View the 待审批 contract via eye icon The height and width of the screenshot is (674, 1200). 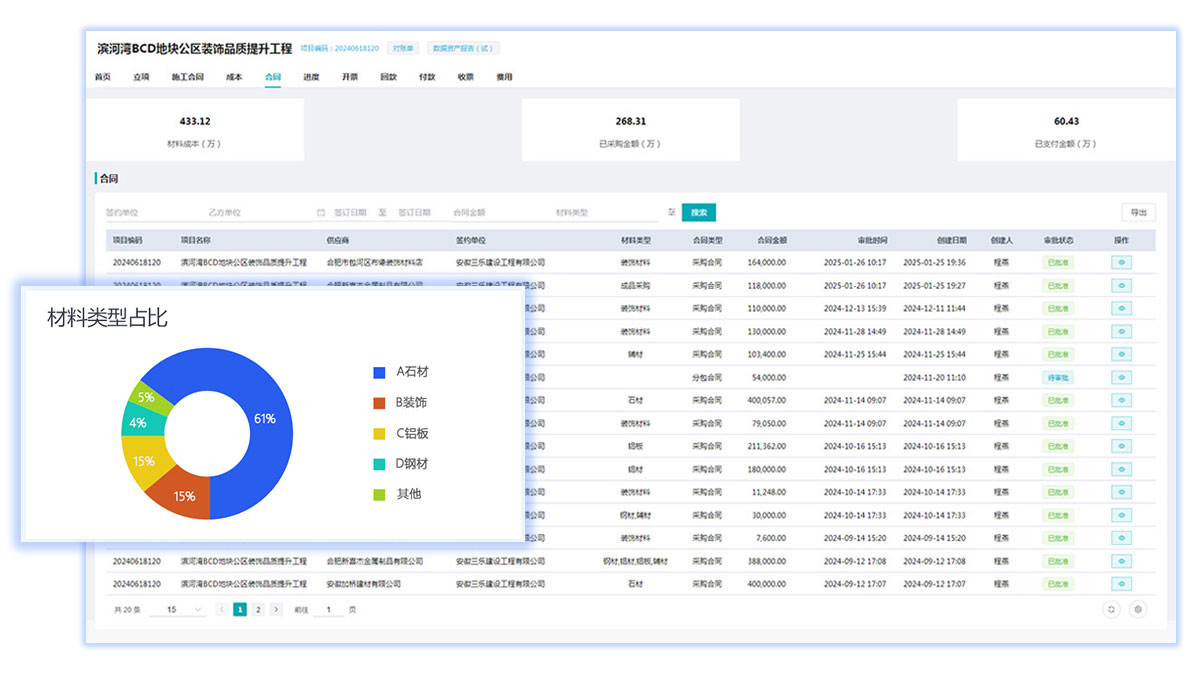point(1121,377)
